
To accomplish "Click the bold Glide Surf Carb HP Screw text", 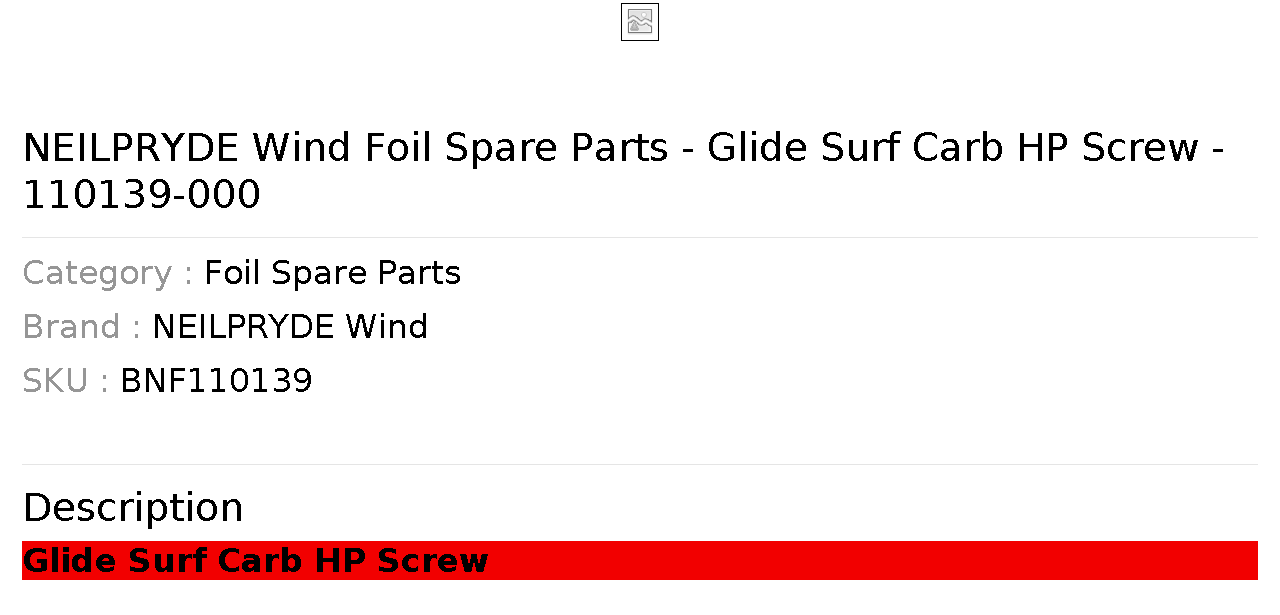I will point(255,561).
